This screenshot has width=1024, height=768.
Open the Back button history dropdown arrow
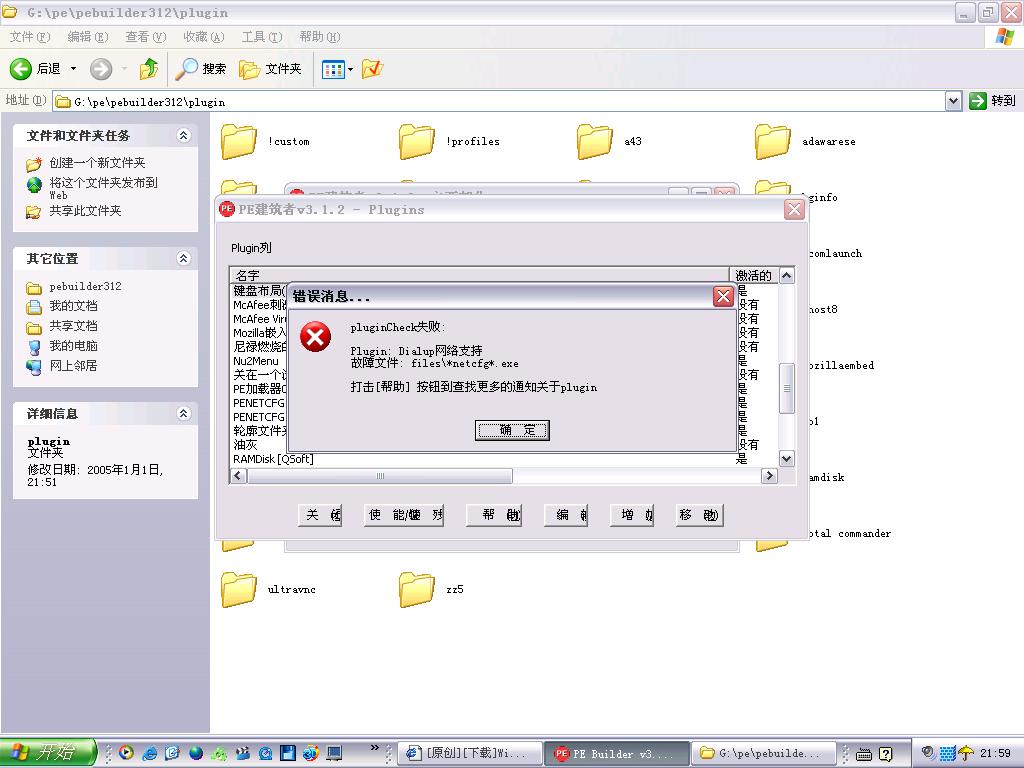(x=73, y=69)
